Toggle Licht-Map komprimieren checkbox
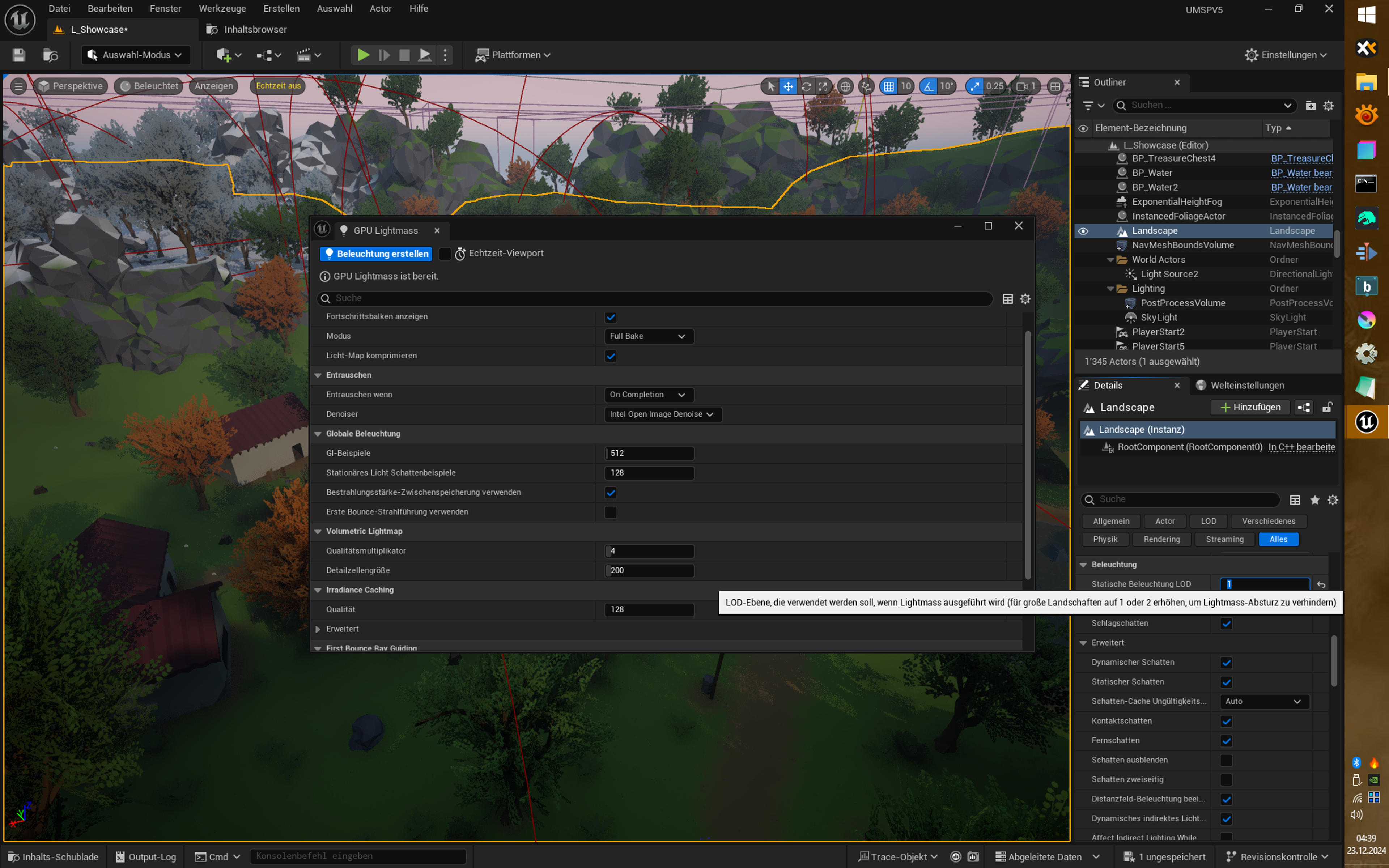Screen dimensions: 1389x868 point(611,356)
